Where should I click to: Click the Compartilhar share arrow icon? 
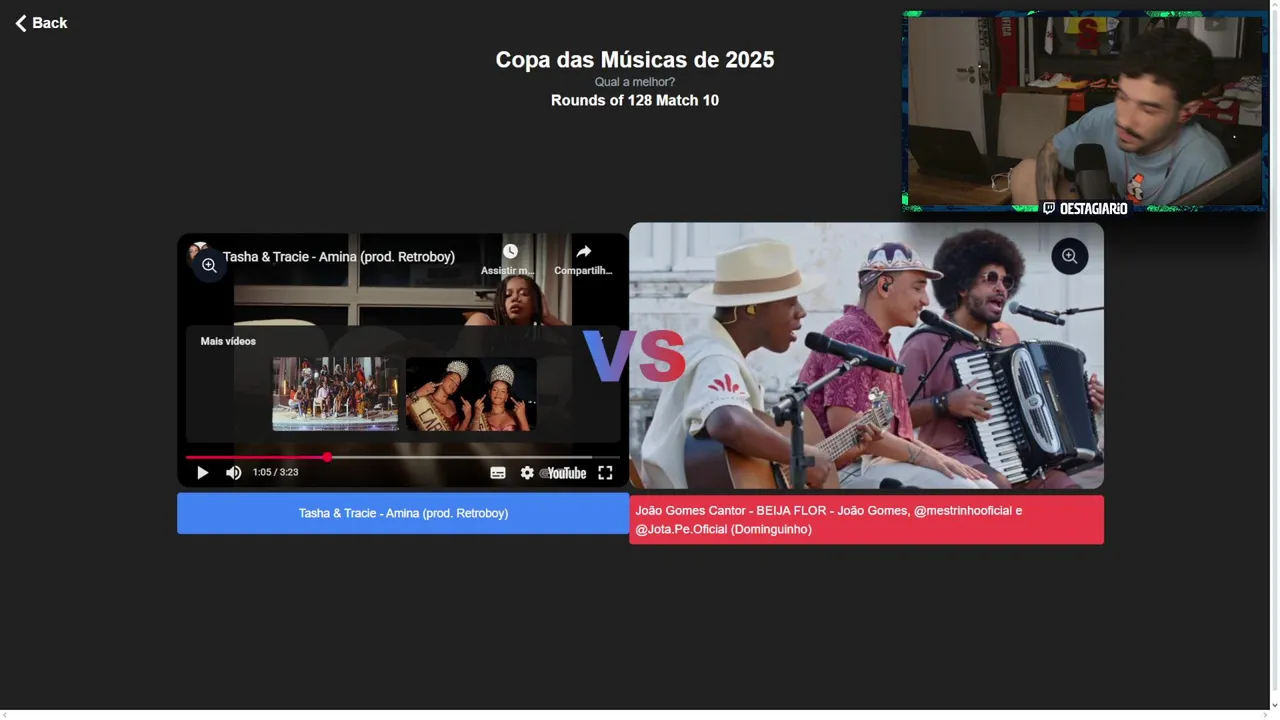coord(584,252)
